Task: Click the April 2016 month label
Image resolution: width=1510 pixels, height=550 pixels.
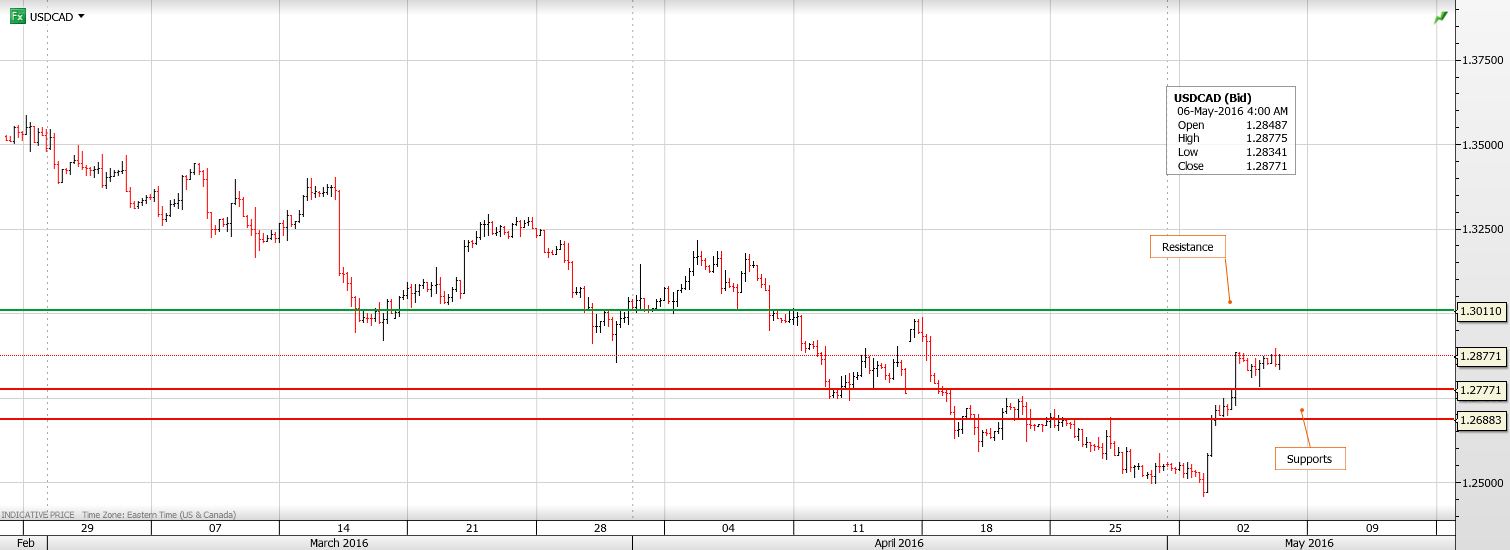Action: (x=898, y=543)
